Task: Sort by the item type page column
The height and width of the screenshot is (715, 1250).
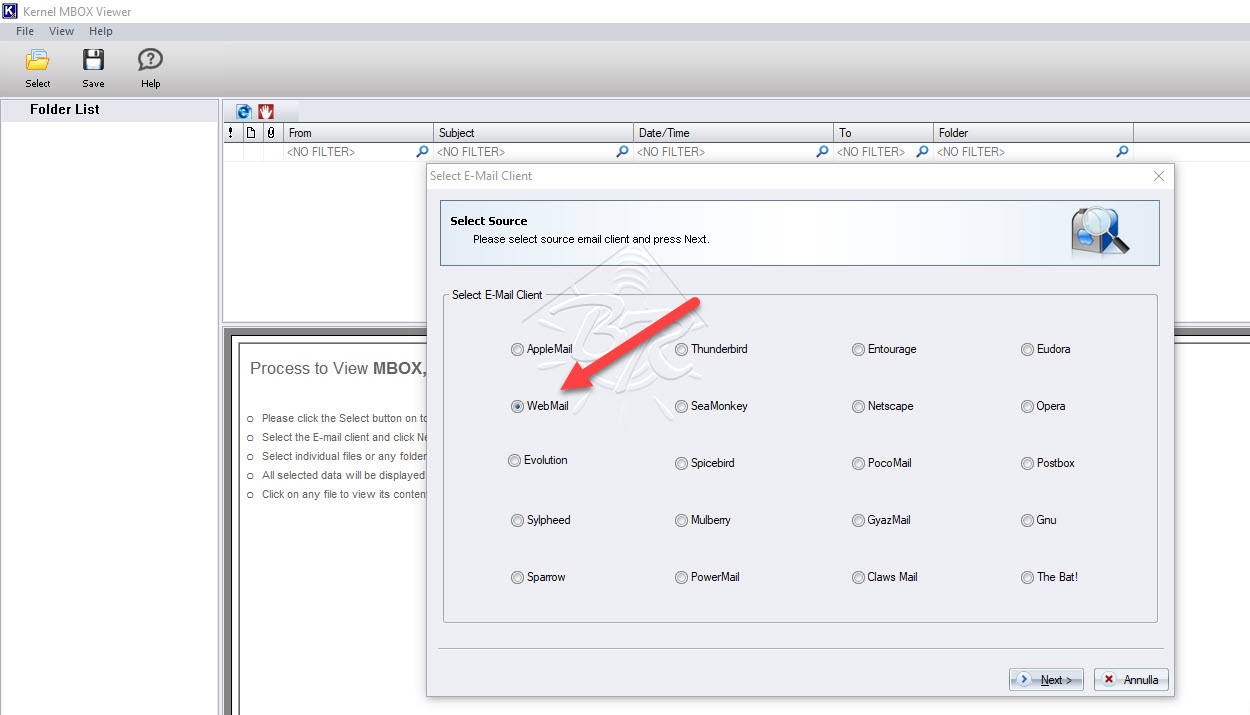Action: (x=252, y=132)
